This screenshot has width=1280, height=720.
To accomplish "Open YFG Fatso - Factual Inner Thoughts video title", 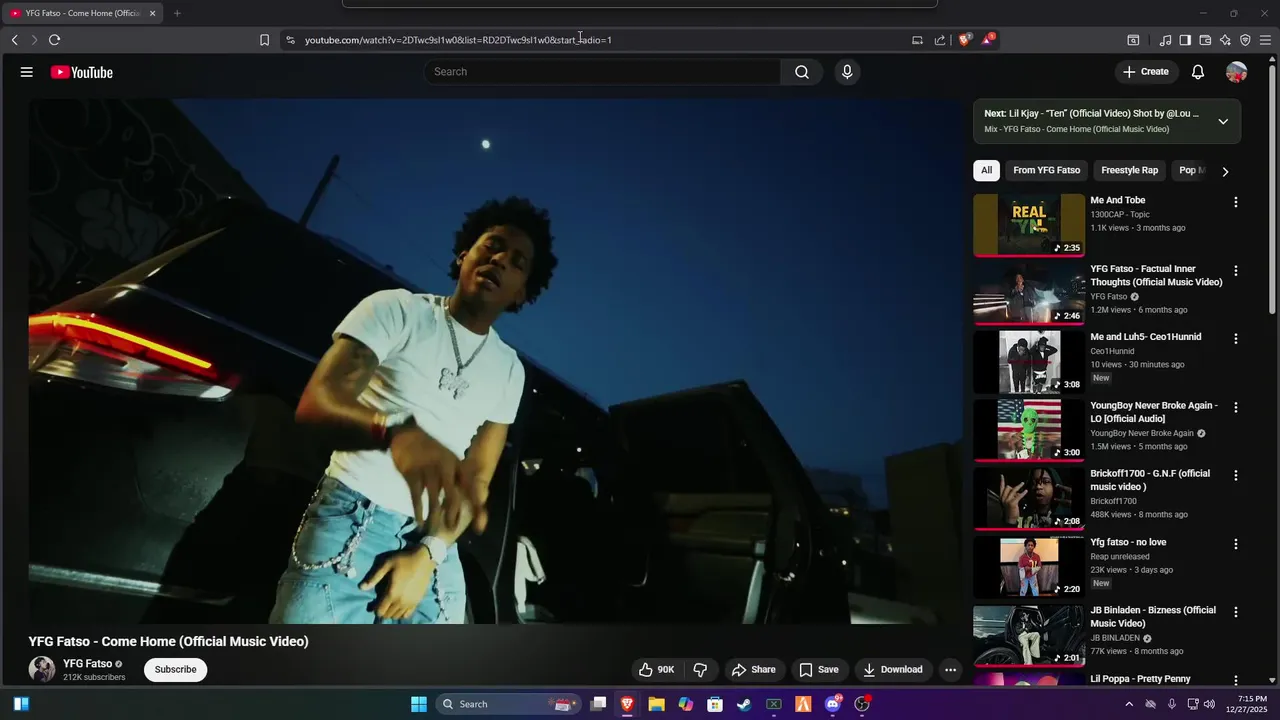I will point(1156,276).
